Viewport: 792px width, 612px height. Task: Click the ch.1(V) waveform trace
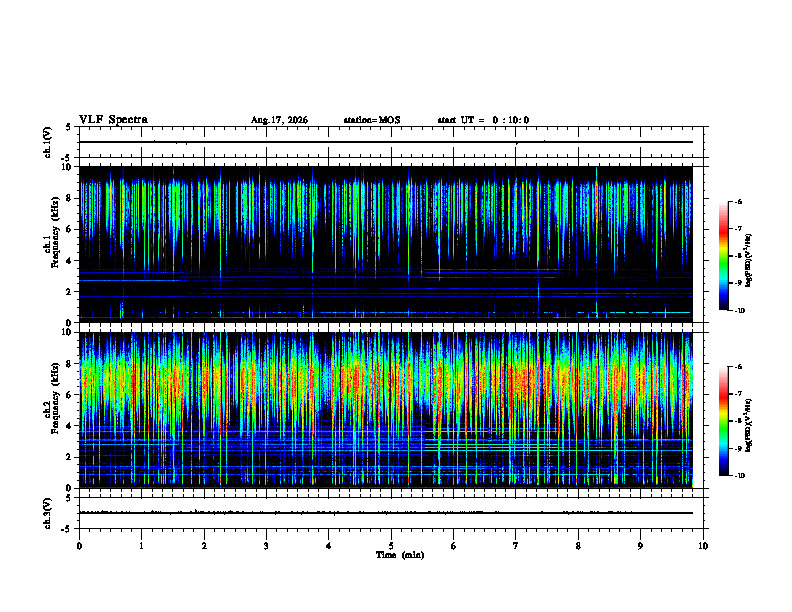pyautogui.click(x=386, y=142)
